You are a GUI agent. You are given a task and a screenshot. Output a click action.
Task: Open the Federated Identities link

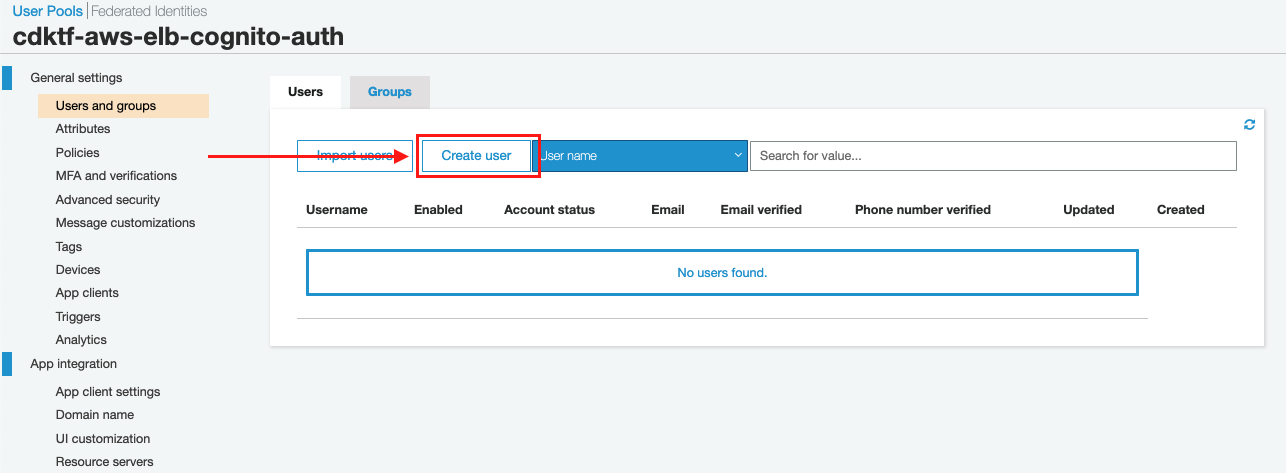pos(149,11)
